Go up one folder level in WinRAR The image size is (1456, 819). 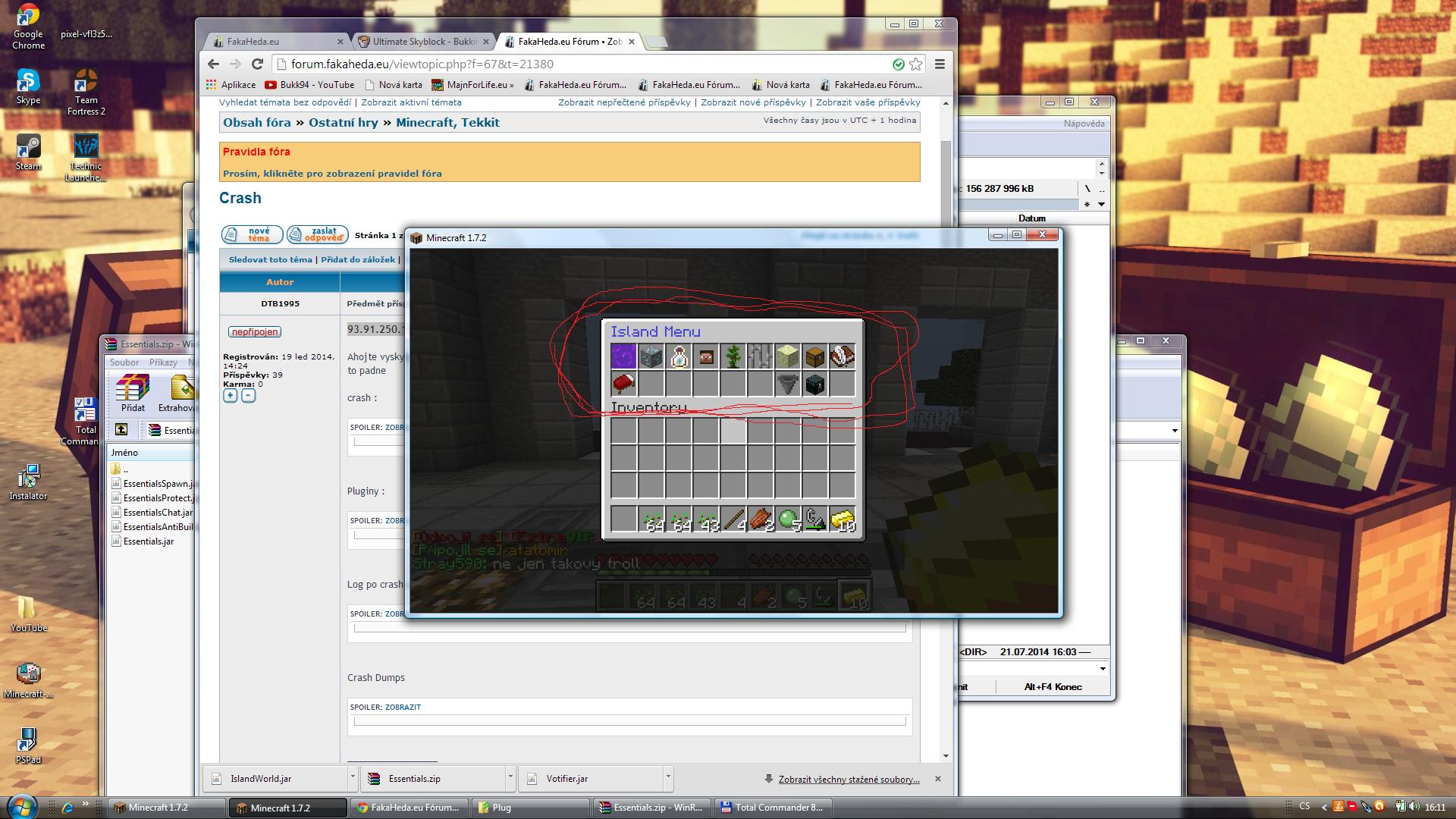(x=121, y=430)
